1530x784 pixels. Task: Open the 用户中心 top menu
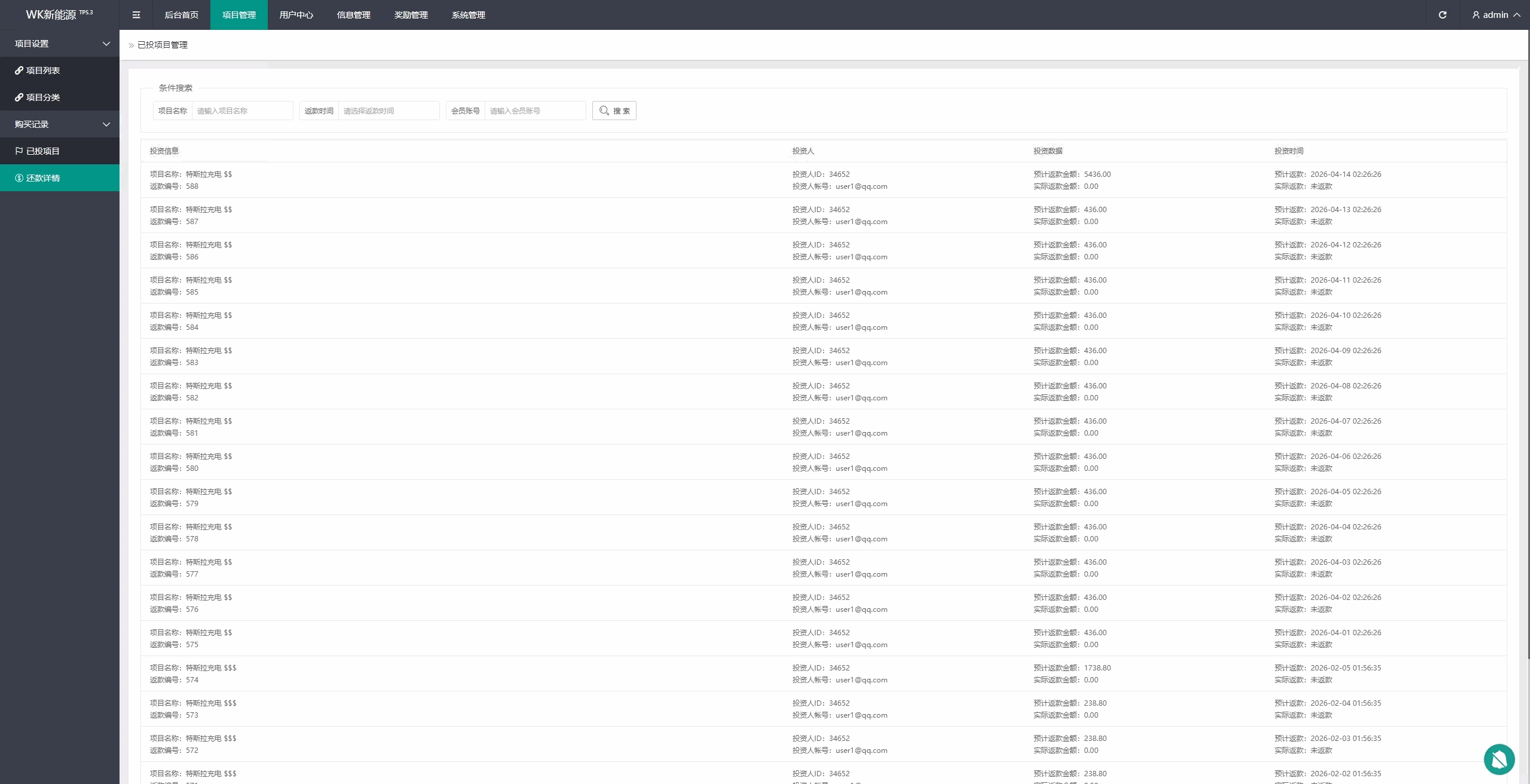click(296, 15)
